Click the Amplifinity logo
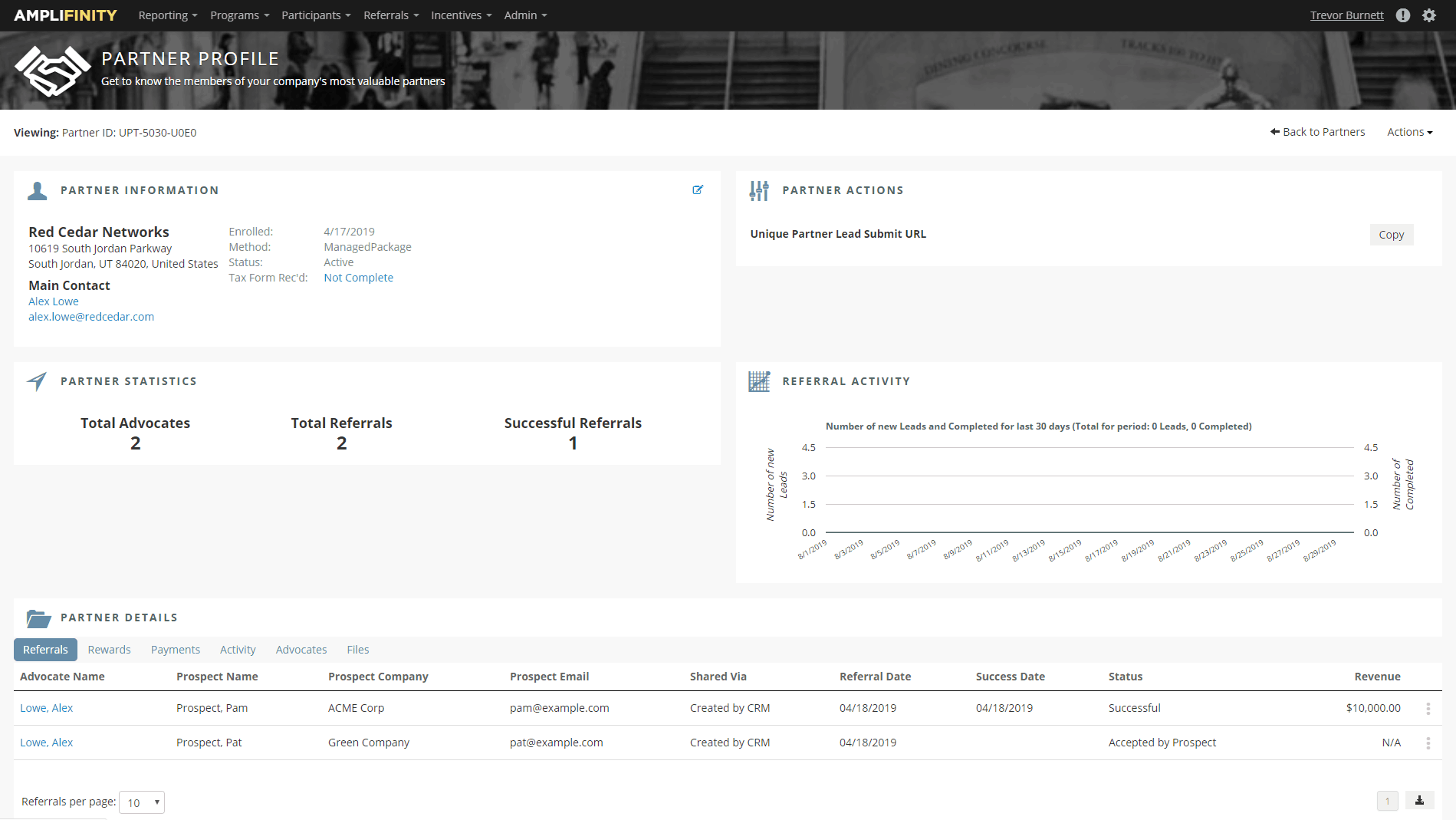 (66, 15)
